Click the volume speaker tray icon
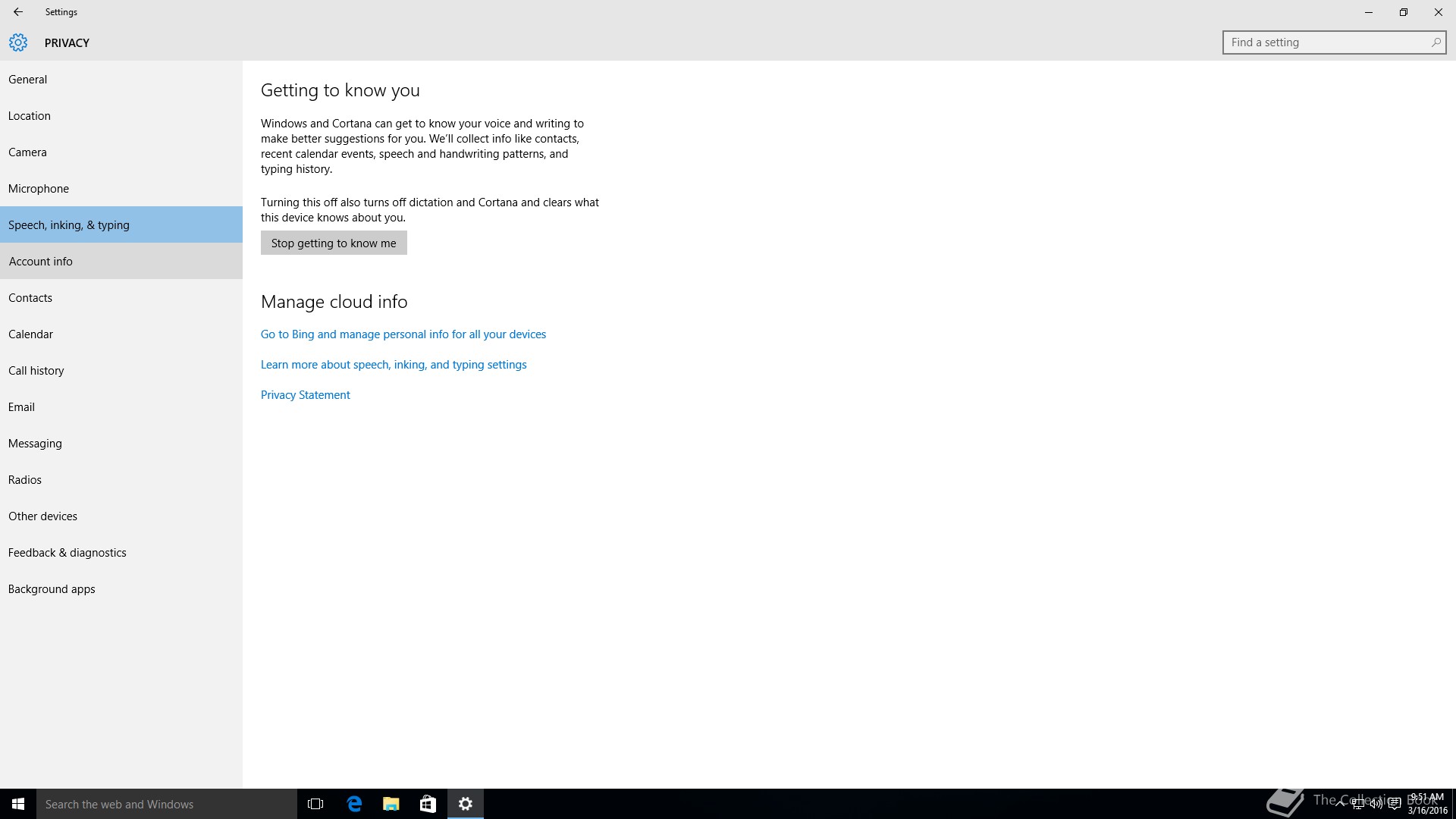1456x819 pixels. [1376, 804]
